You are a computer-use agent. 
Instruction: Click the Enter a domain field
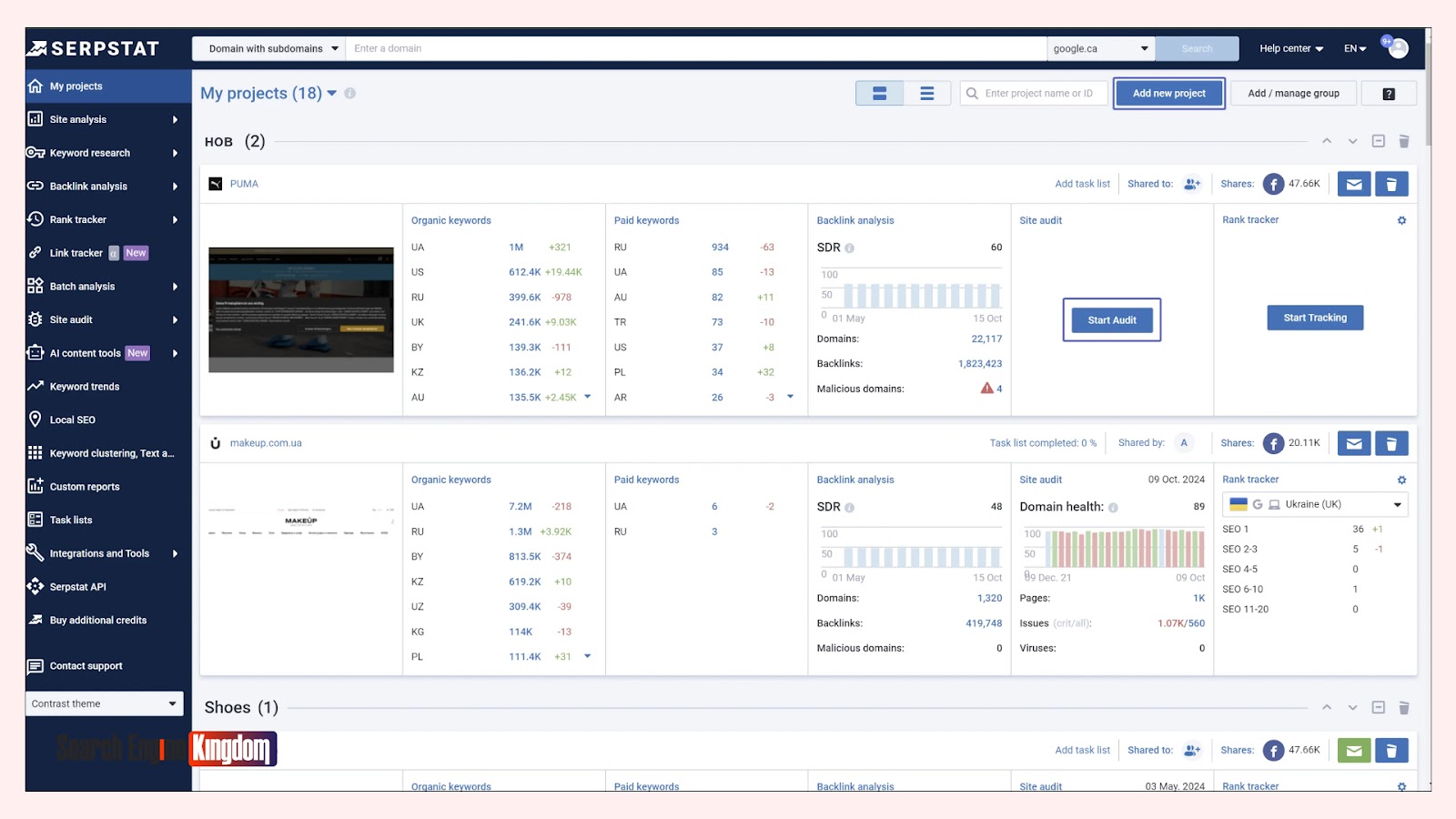pos(696,49)
